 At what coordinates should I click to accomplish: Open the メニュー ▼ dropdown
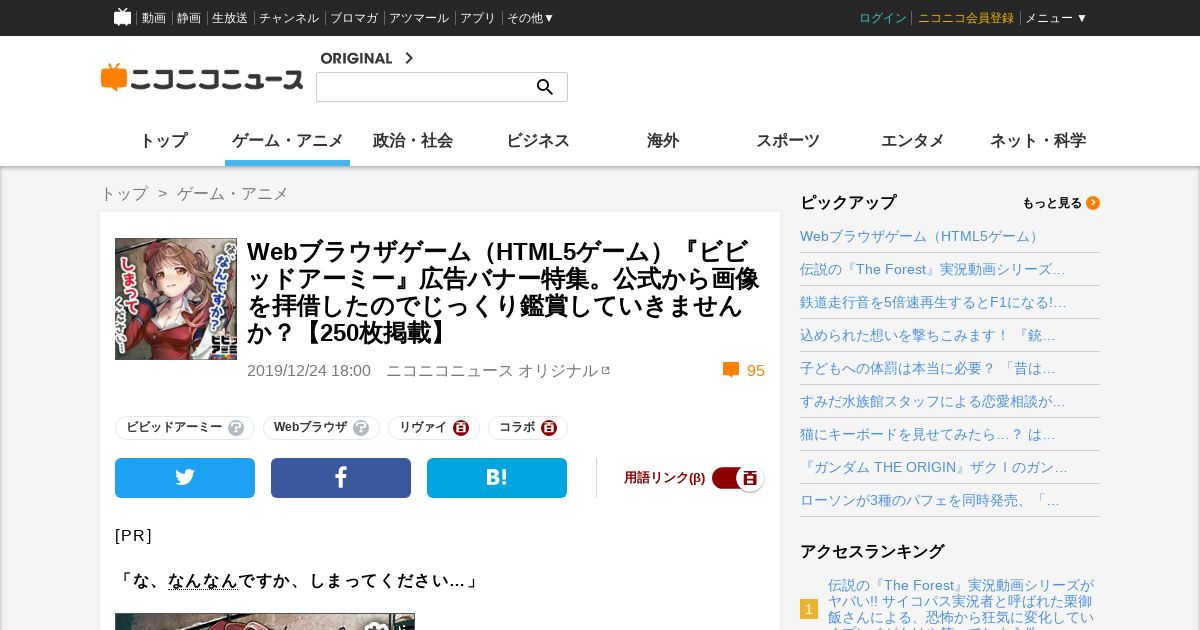(x=1056, y=18)
